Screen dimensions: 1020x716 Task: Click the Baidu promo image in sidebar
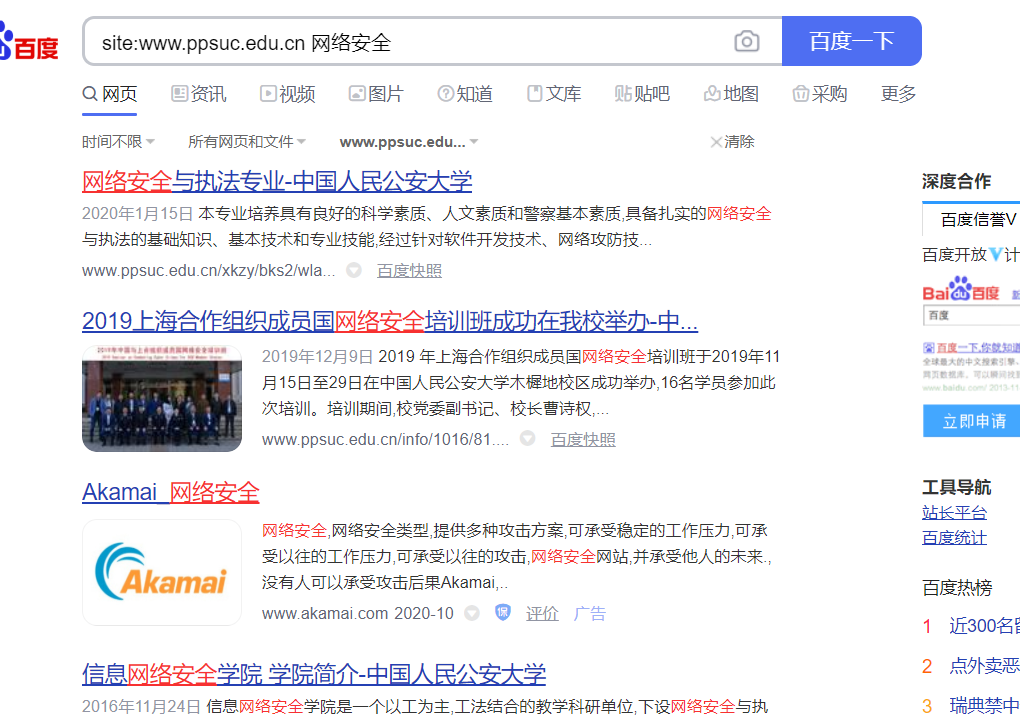click(x=972, y=333)
